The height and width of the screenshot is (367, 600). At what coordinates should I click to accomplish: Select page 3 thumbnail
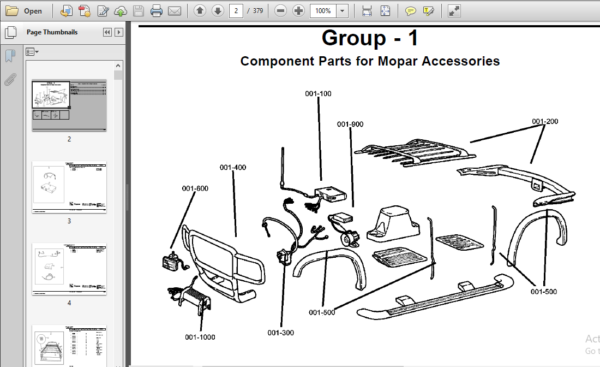coord(69,188)
